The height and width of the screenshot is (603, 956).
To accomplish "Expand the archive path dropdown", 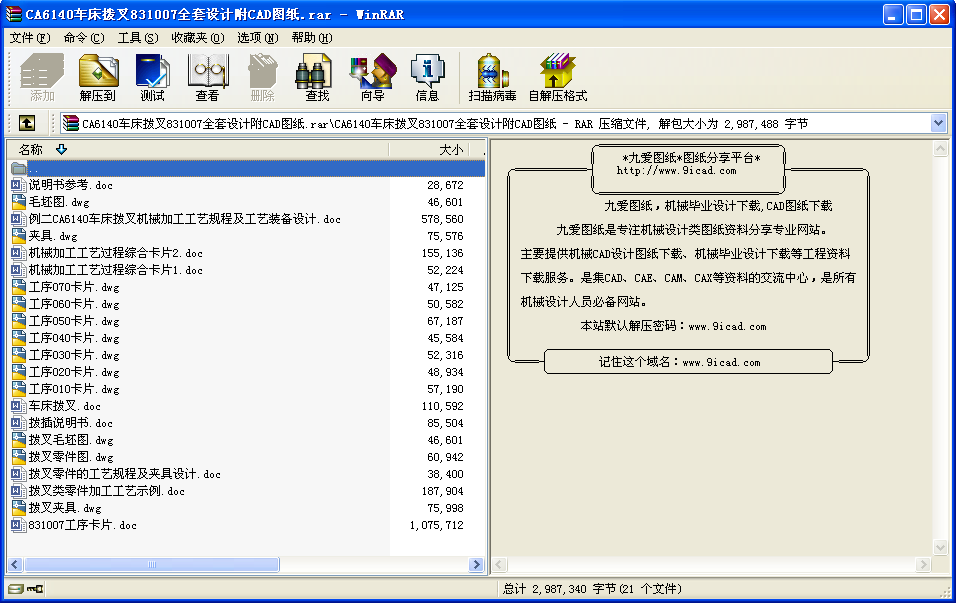I will (938, 123).
